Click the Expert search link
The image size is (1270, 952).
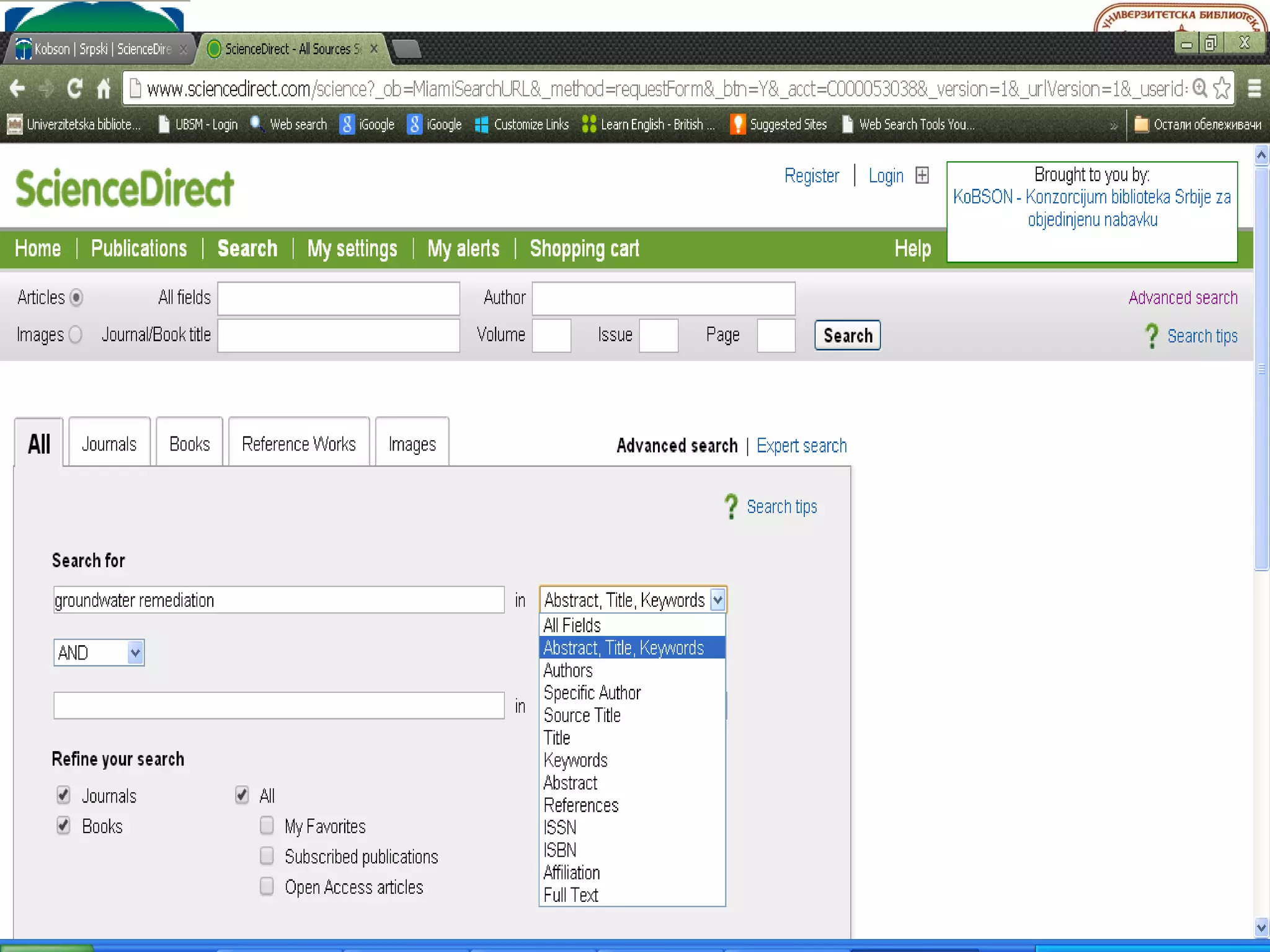point(801,446)
